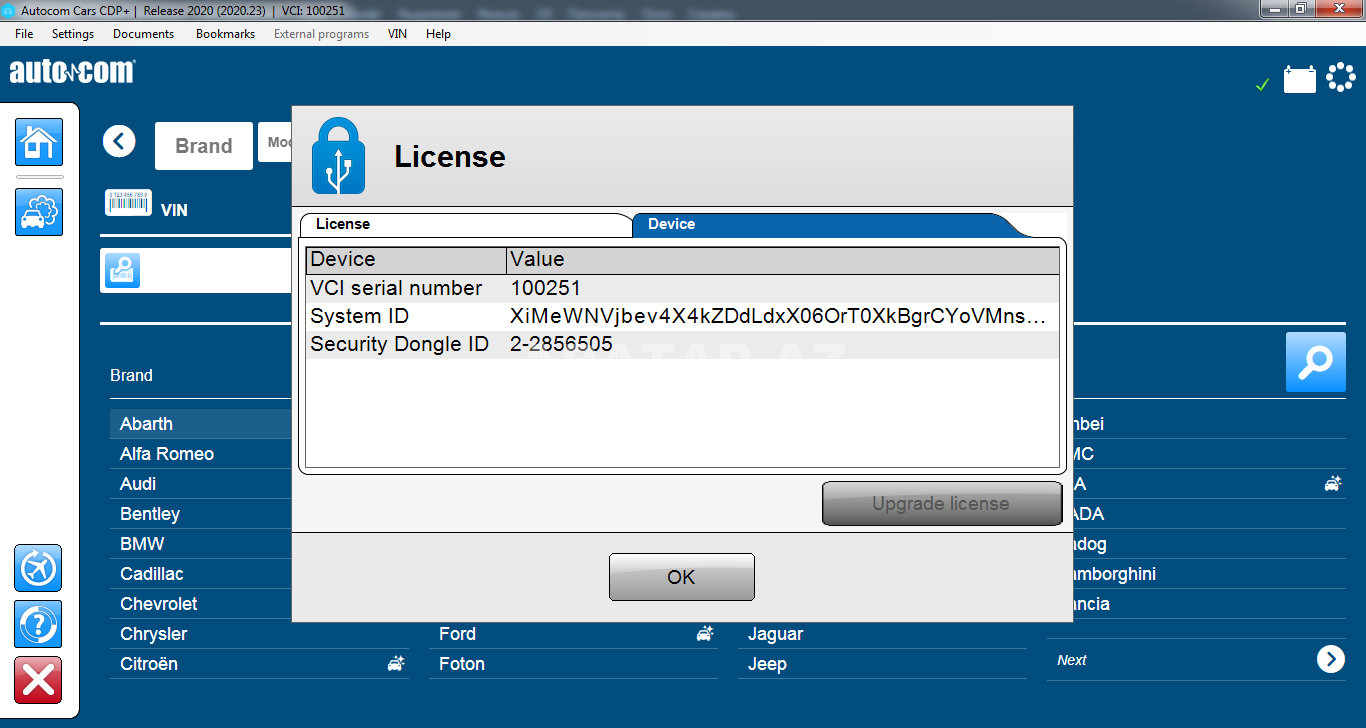Screen dimensions: 1366x728
Task: Select Jaguar brand
Action: click(x=775, y=634)
